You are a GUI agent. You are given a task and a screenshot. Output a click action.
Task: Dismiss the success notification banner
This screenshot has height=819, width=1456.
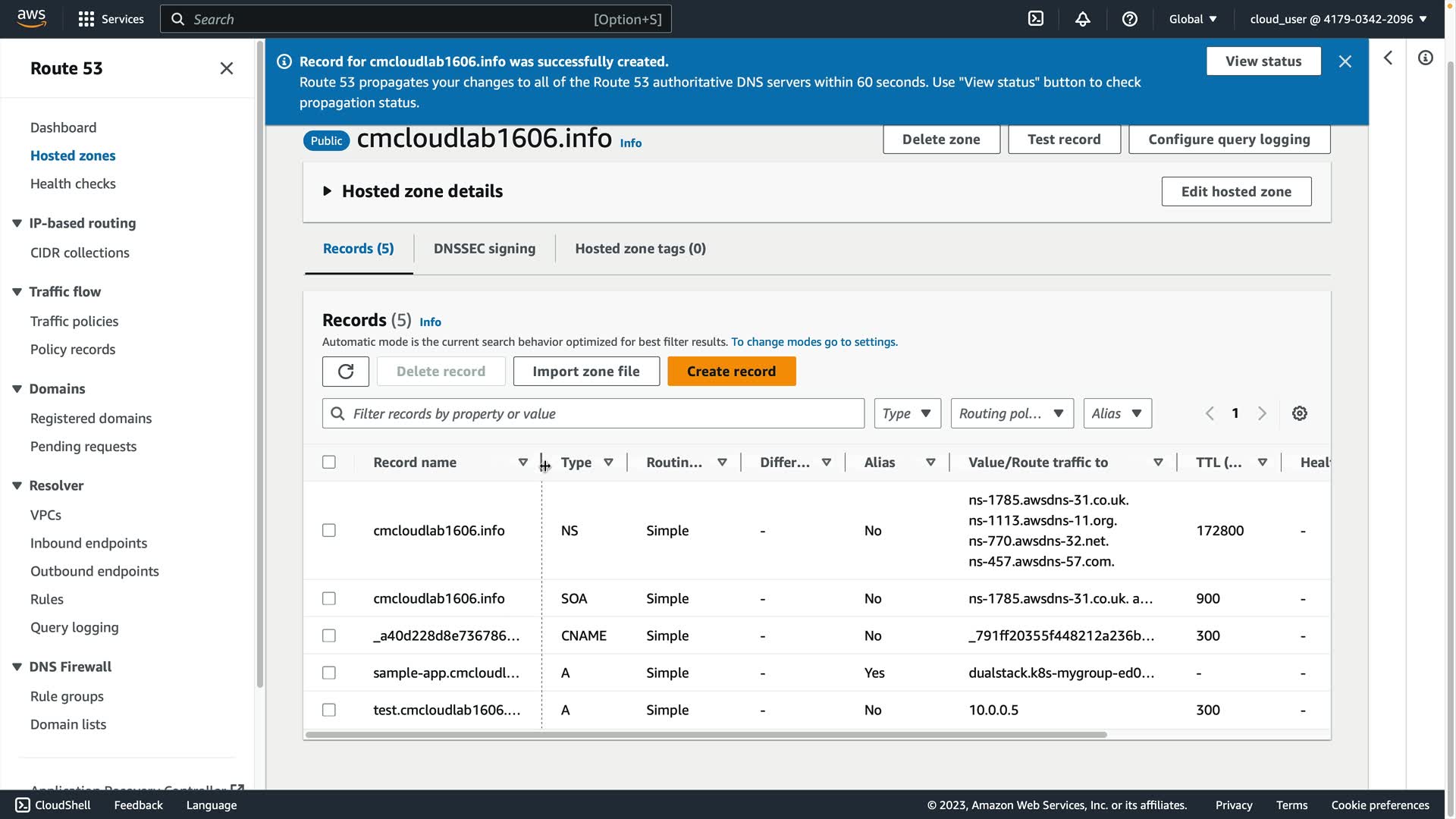coord(1345,61)
